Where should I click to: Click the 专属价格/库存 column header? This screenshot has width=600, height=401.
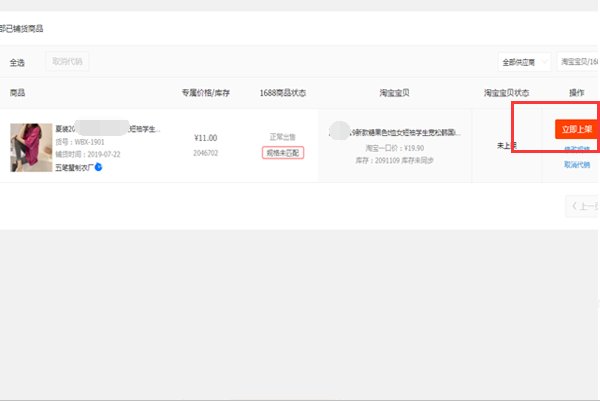click(x=206, y=93)
